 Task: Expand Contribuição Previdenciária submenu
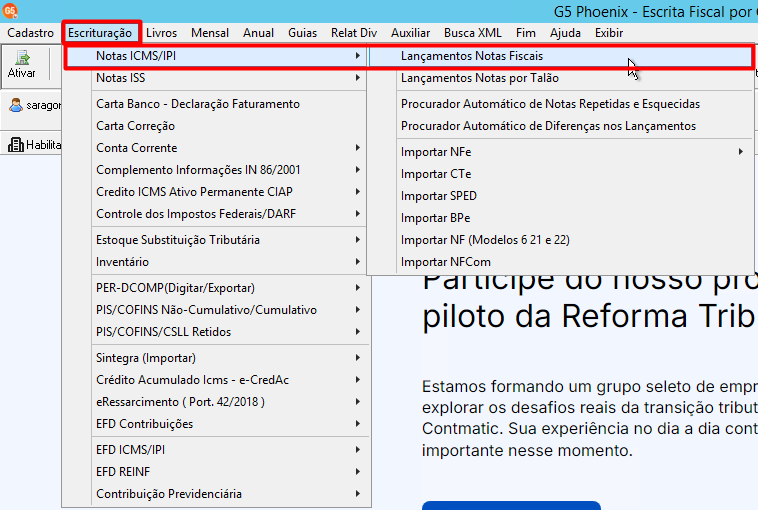coord(216,494)
